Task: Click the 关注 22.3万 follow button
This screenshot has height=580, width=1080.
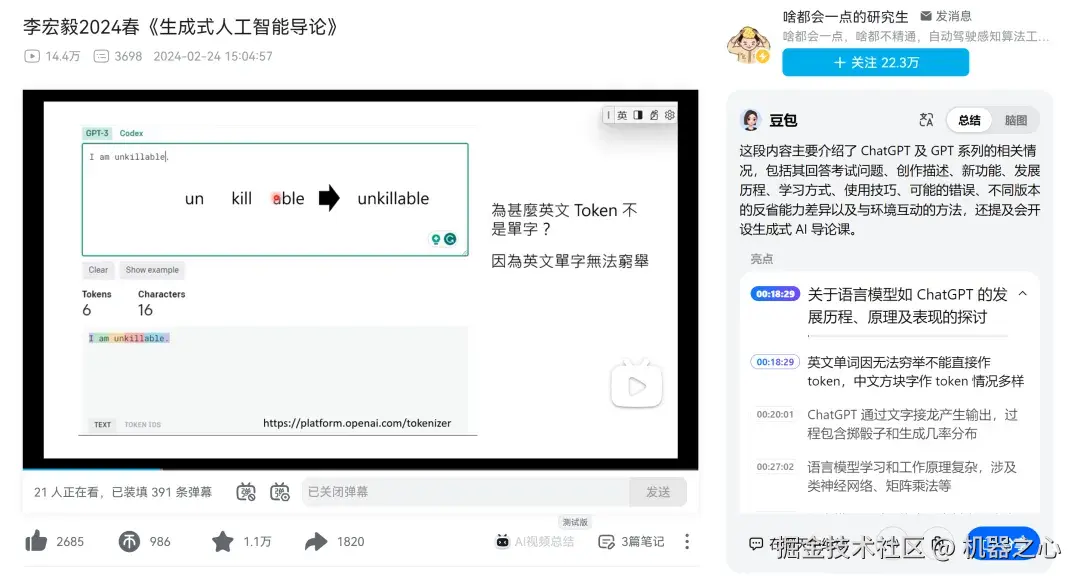Action: [875, 62]
